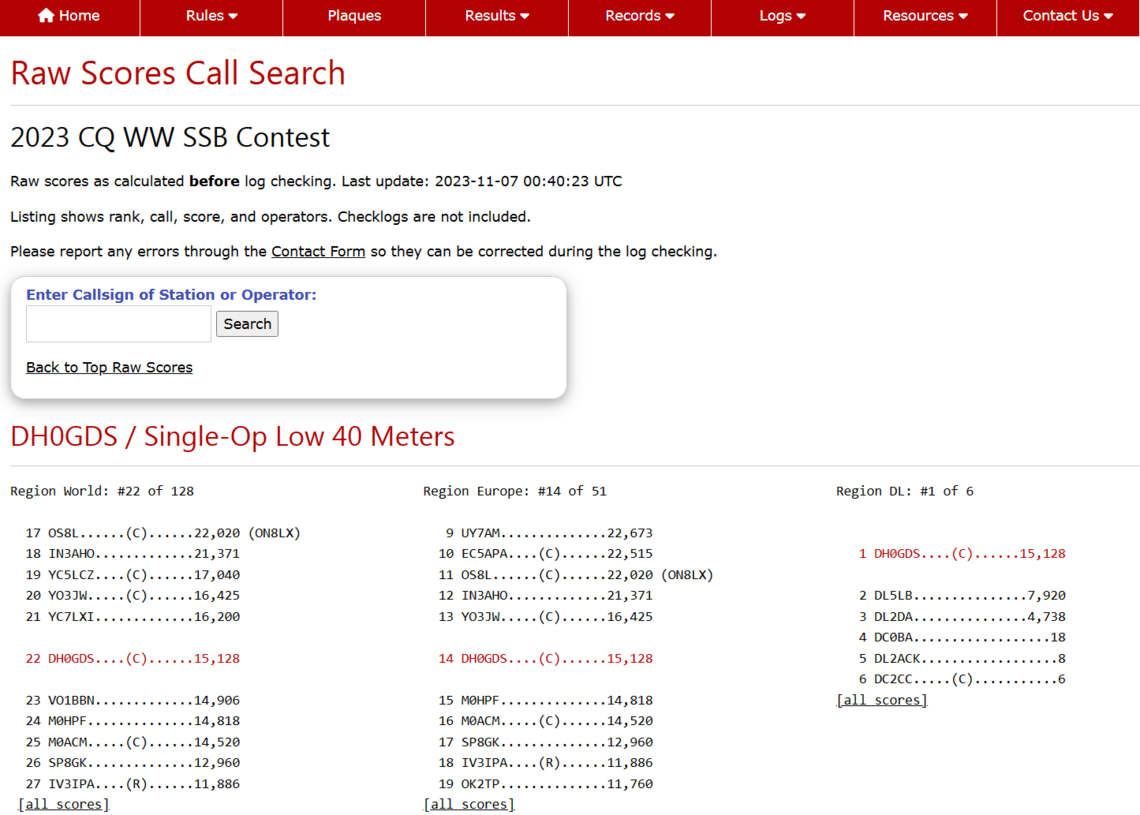Image resolution: width=1140 pixels, height=815 pixels.
Task: Select the 2023 CQ WW SSB Contest heading
Action: pyautogui.click(x=170, y=137)
